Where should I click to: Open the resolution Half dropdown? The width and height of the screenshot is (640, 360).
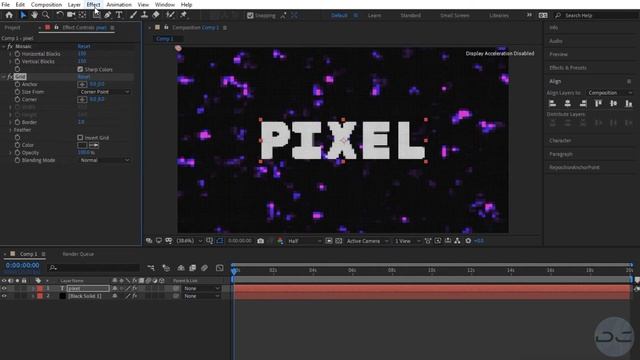[x=304, y=241]
